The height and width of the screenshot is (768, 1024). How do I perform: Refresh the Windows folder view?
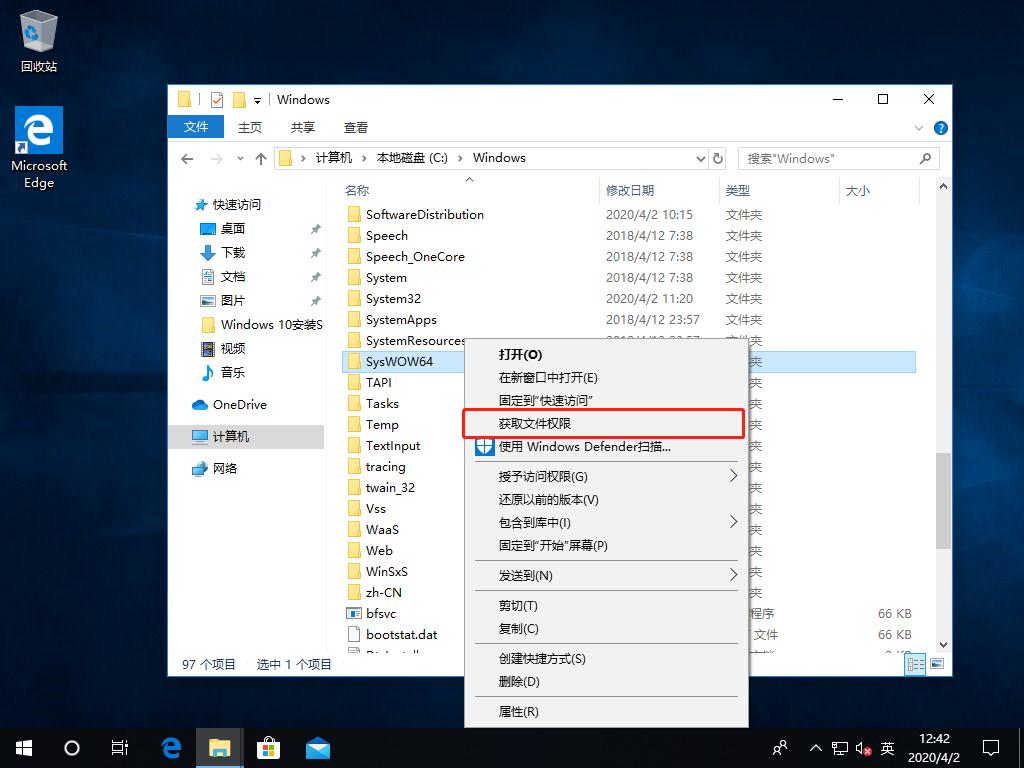pos(718,158)
